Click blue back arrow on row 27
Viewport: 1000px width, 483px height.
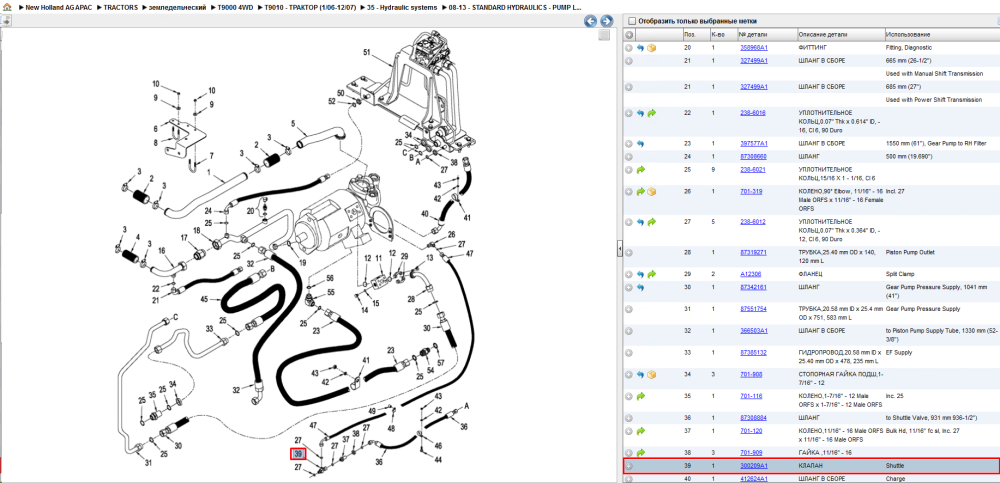point(640,222)
